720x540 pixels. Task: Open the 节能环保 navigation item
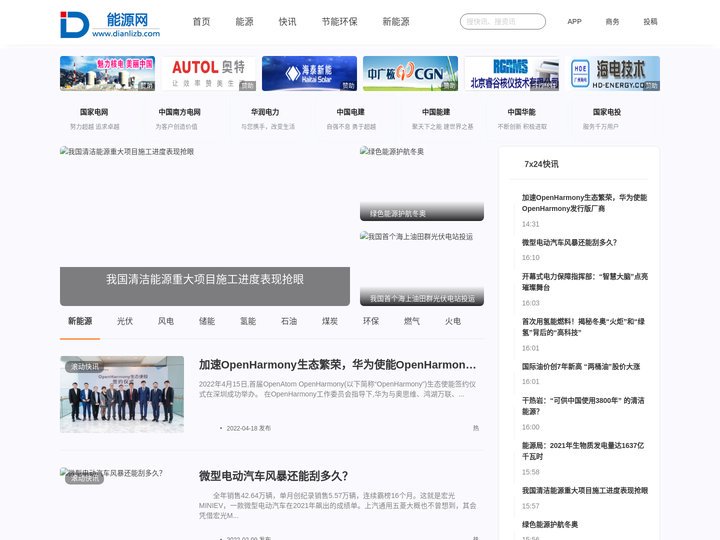pyautogui.click(x=339, y=22)
